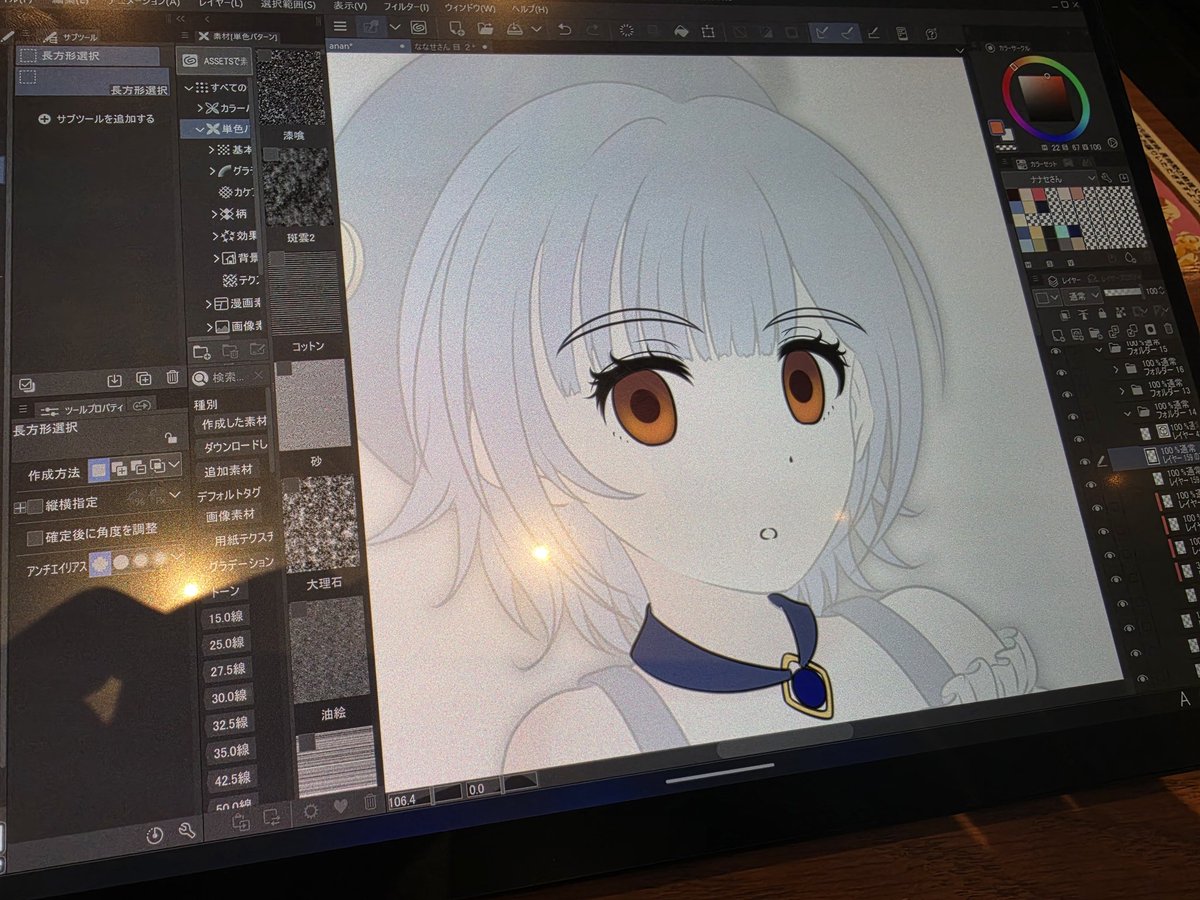Image resolution: width=1200 pixels, height=900 pixels.
Task: Expand the 柄 pattern subfolder
Action: click(x=215, y=214)
